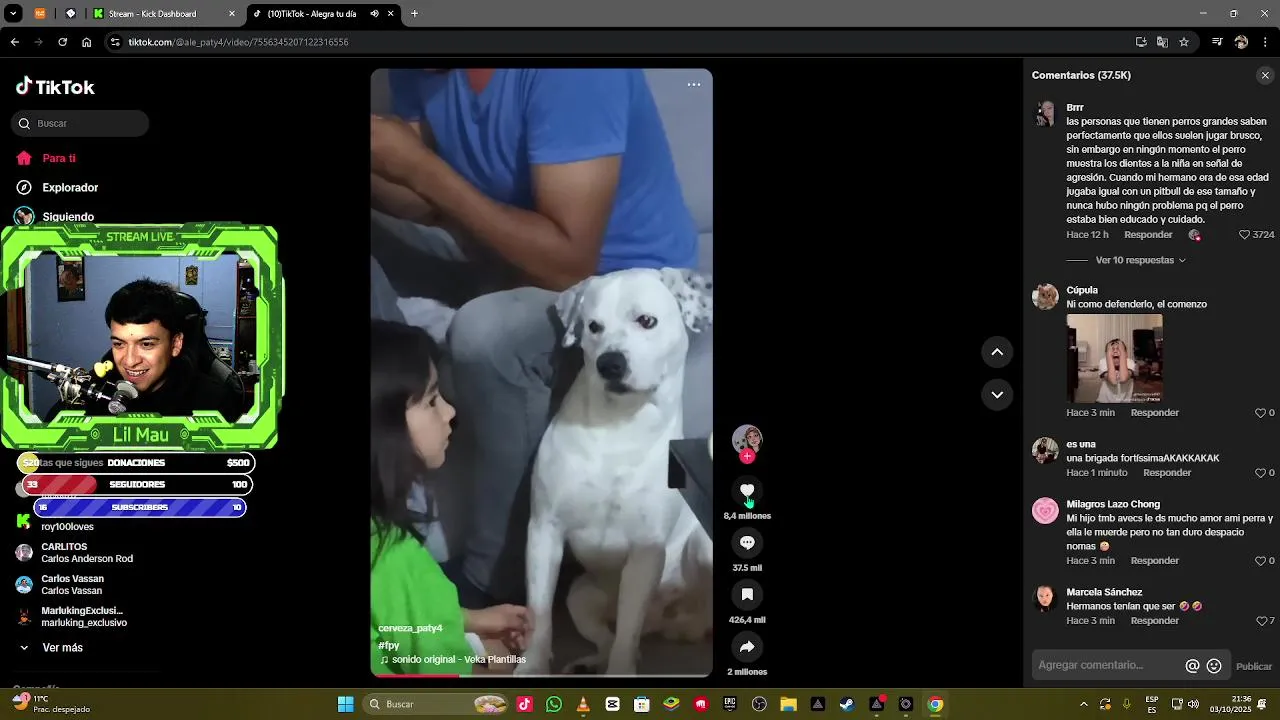
Task: Open sonido original - Veka Plantillas sound
Action: point(452,660)
